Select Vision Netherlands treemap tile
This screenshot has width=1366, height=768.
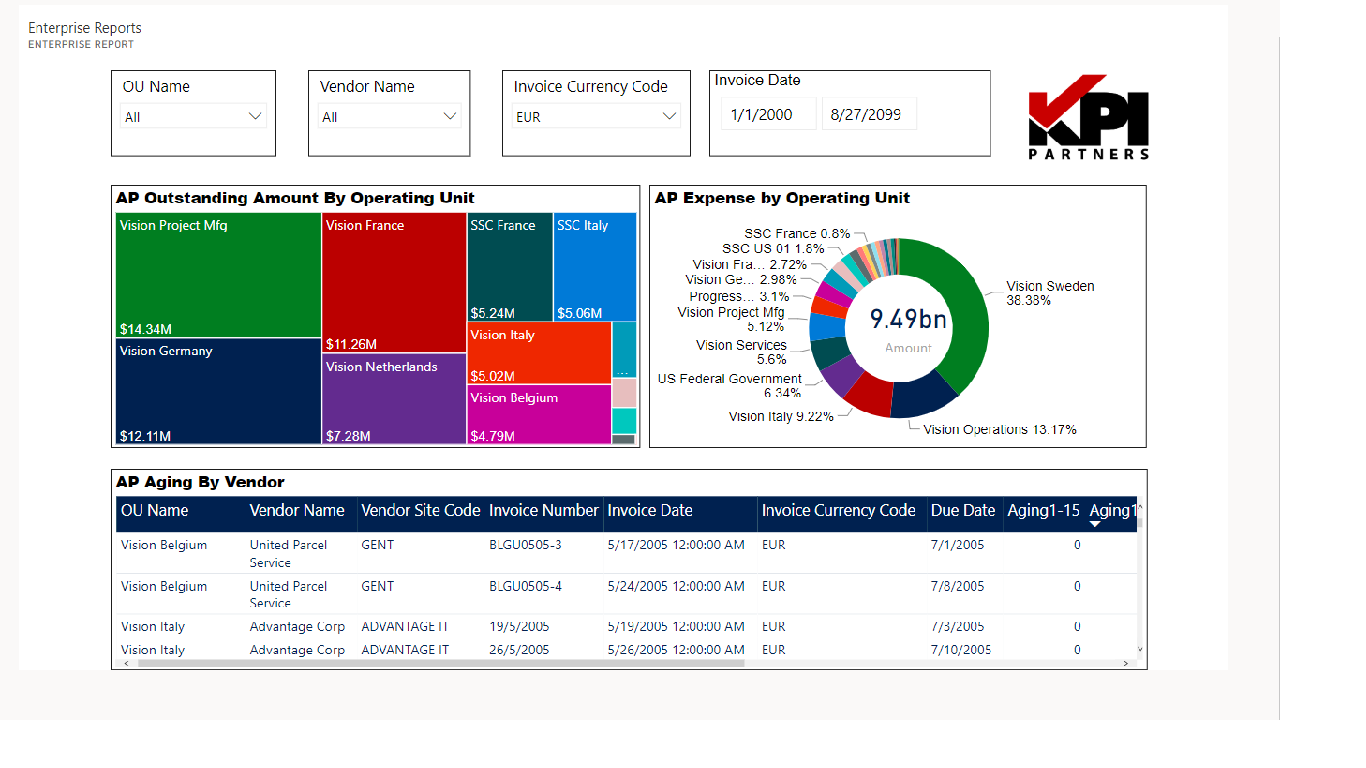[x=394, y=400]
